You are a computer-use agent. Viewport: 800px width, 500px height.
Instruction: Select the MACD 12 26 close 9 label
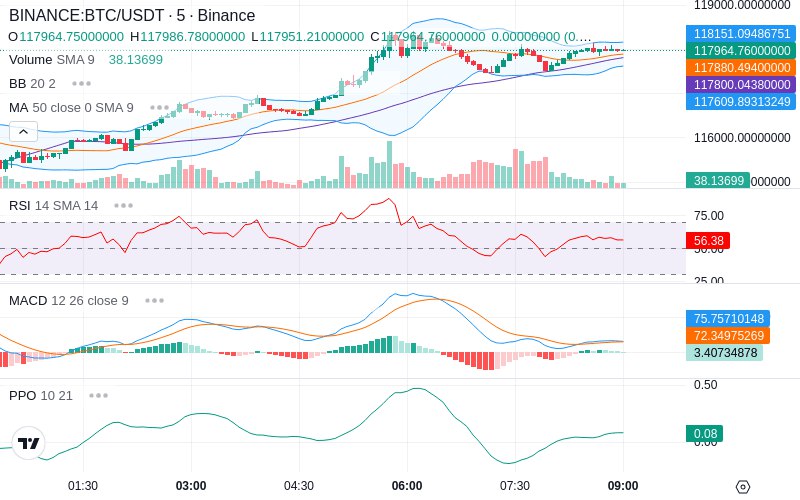(69, 301)
